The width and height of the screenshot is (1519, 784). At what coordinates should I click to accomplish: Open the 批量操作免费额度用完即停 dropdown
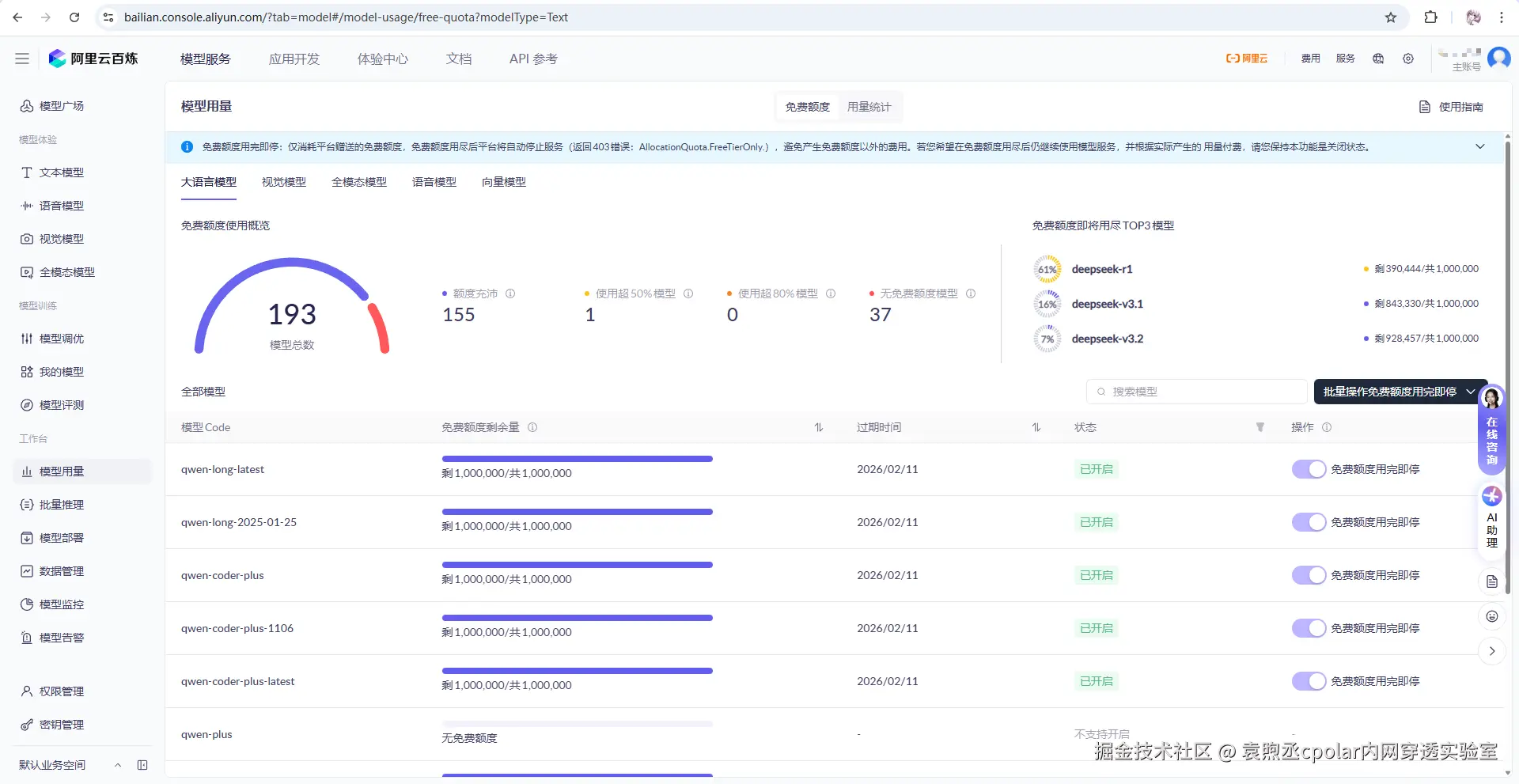(x=1400, y=392)
